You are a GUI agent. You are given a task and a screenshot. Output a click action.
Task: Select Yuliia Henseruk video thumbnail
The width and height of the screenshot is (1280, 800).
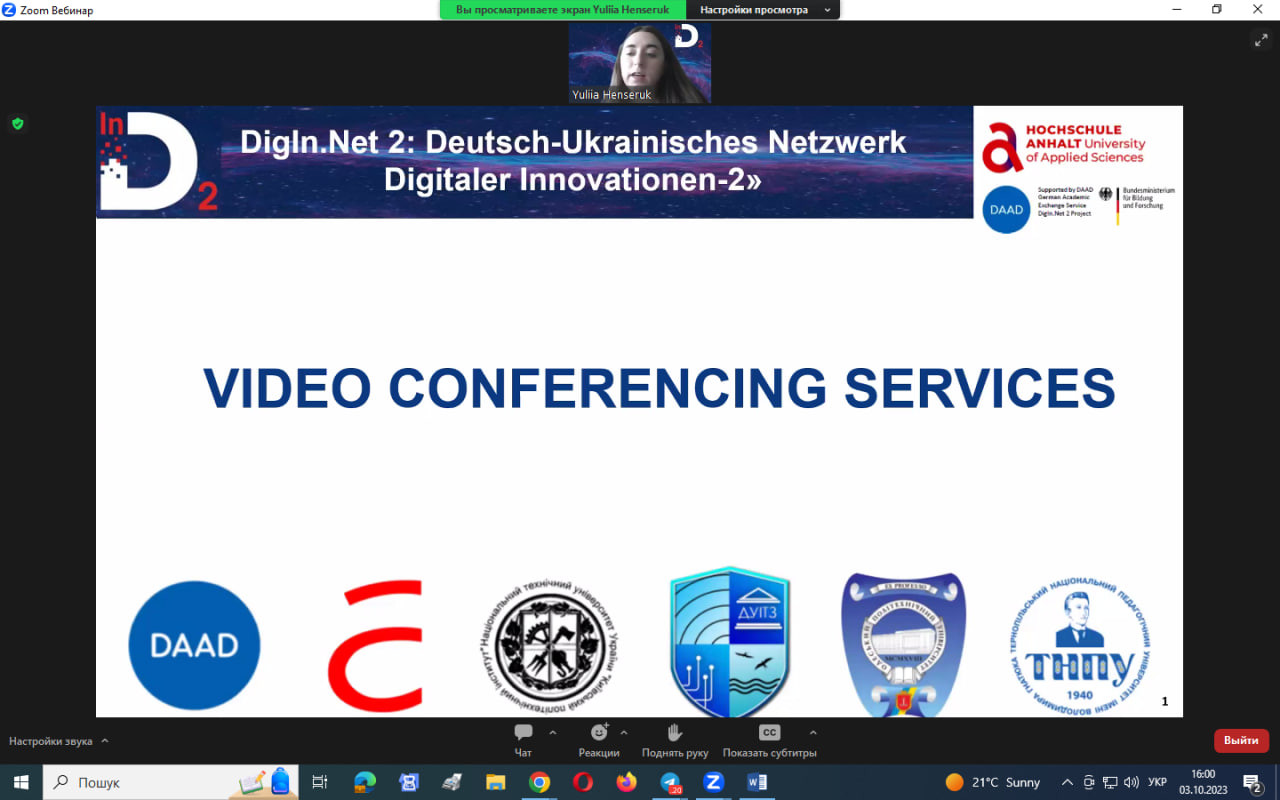(640, 62)
